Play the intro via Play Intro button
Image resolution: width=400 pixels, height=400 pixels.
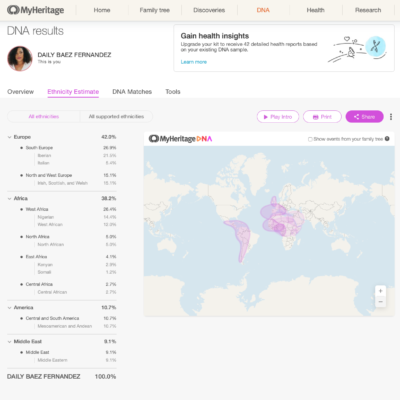[278, 117]
